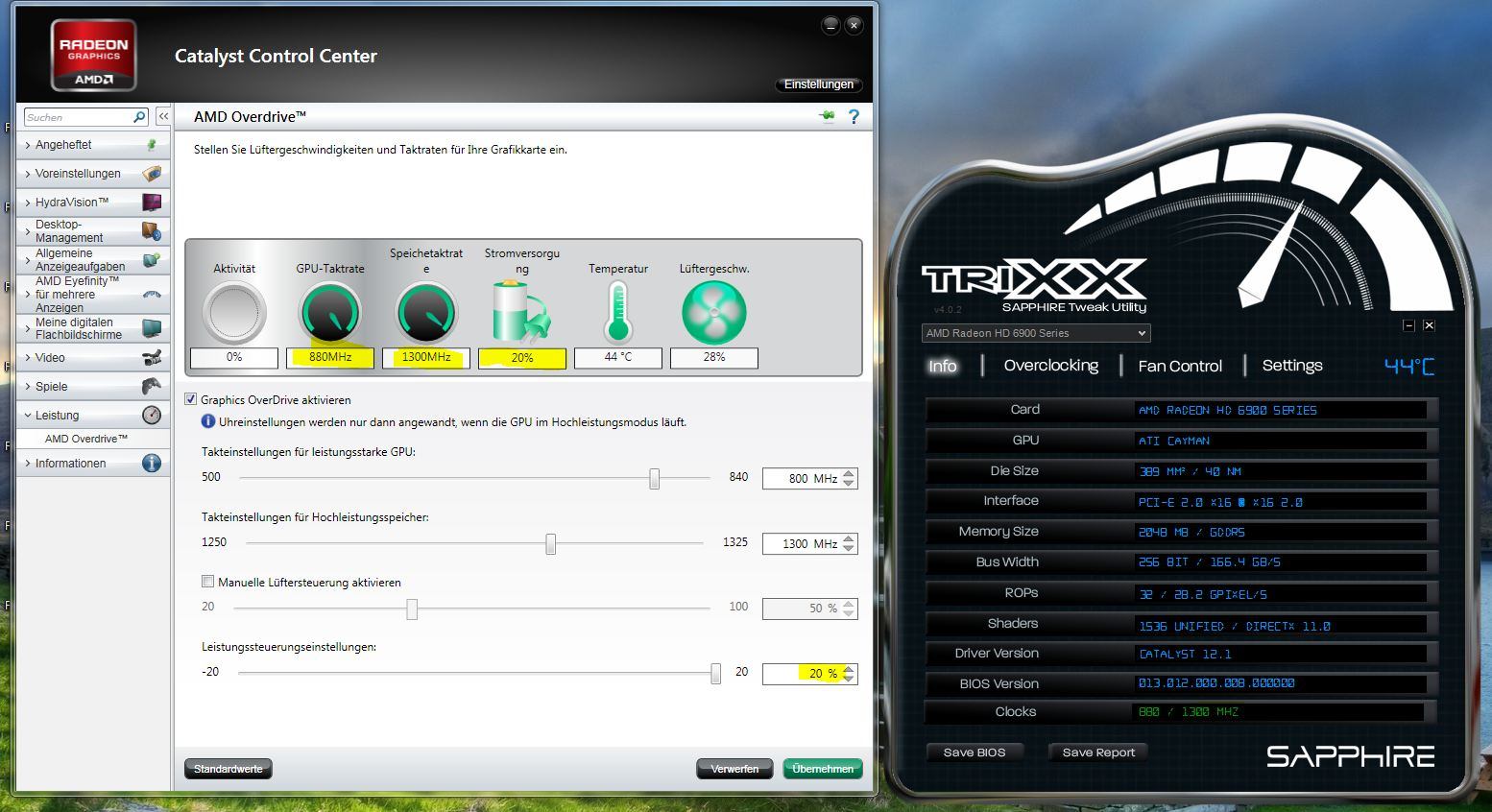
Task: Increase GPU clock with up stepper arrow
Action: (849, 473)
